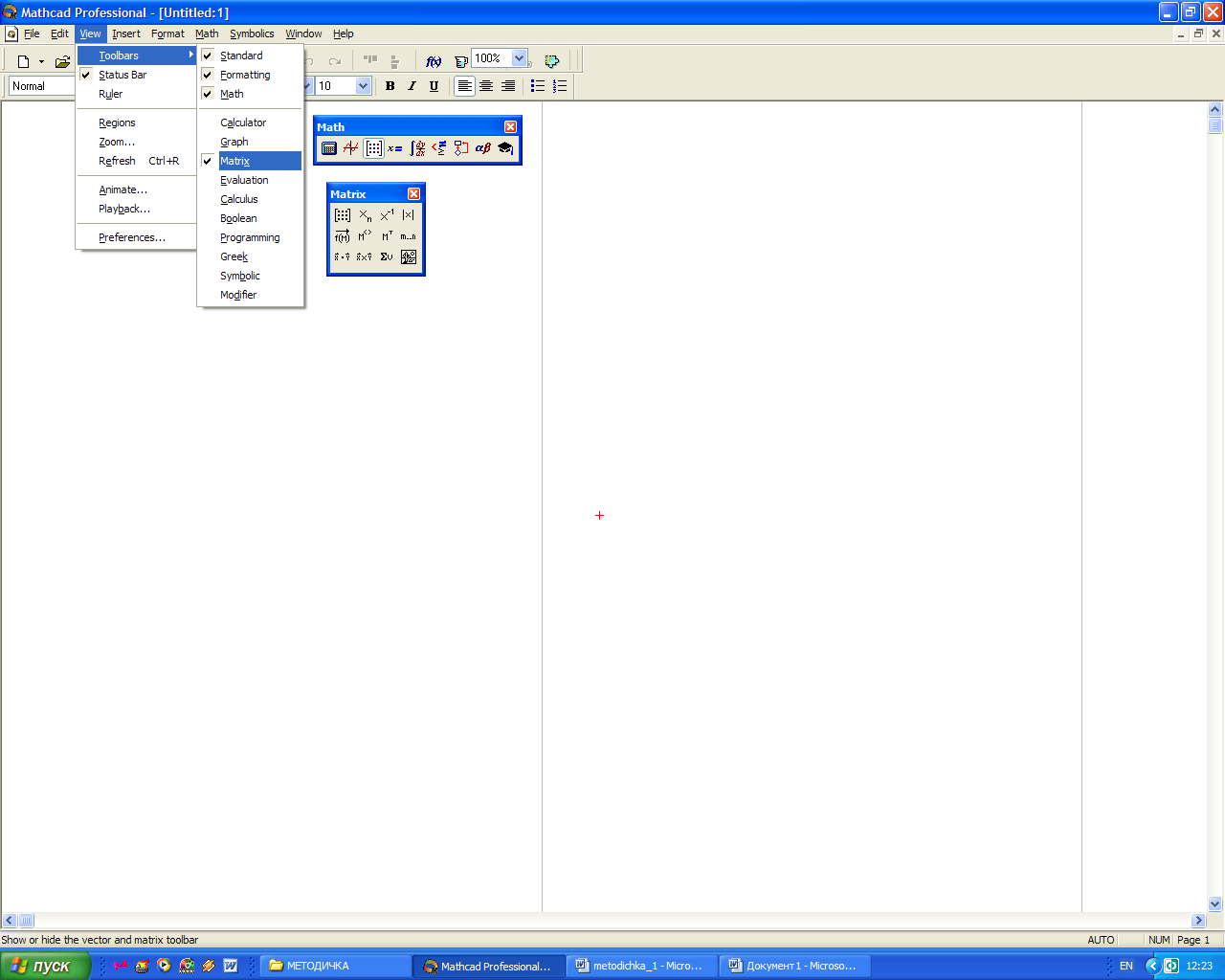
Task: Select Zoom... in the View menu
Action: pyautogui.click(x=136, y=142)
